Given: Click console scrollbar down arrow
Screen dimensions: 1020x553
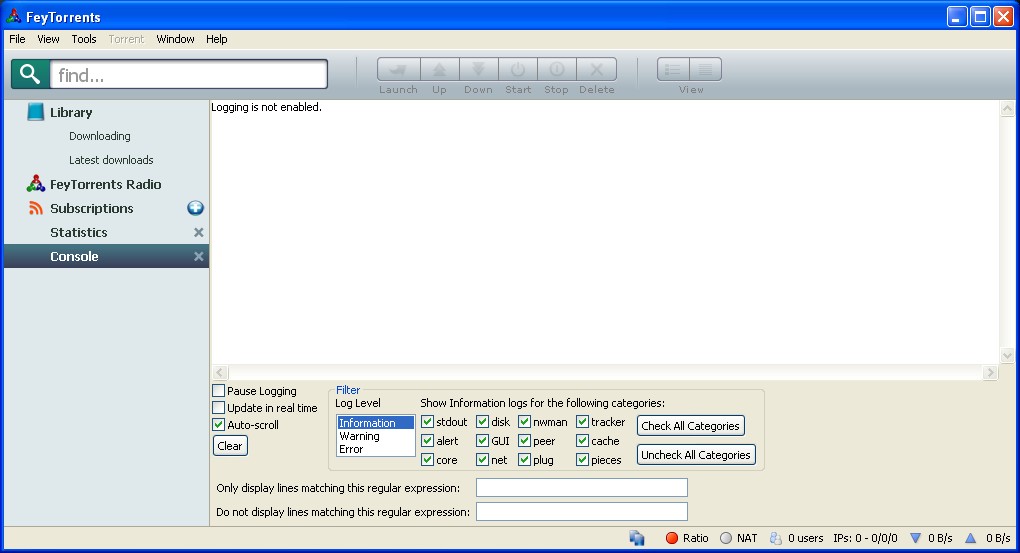Looking at the screenshot, I should (x=1007, y=356).
